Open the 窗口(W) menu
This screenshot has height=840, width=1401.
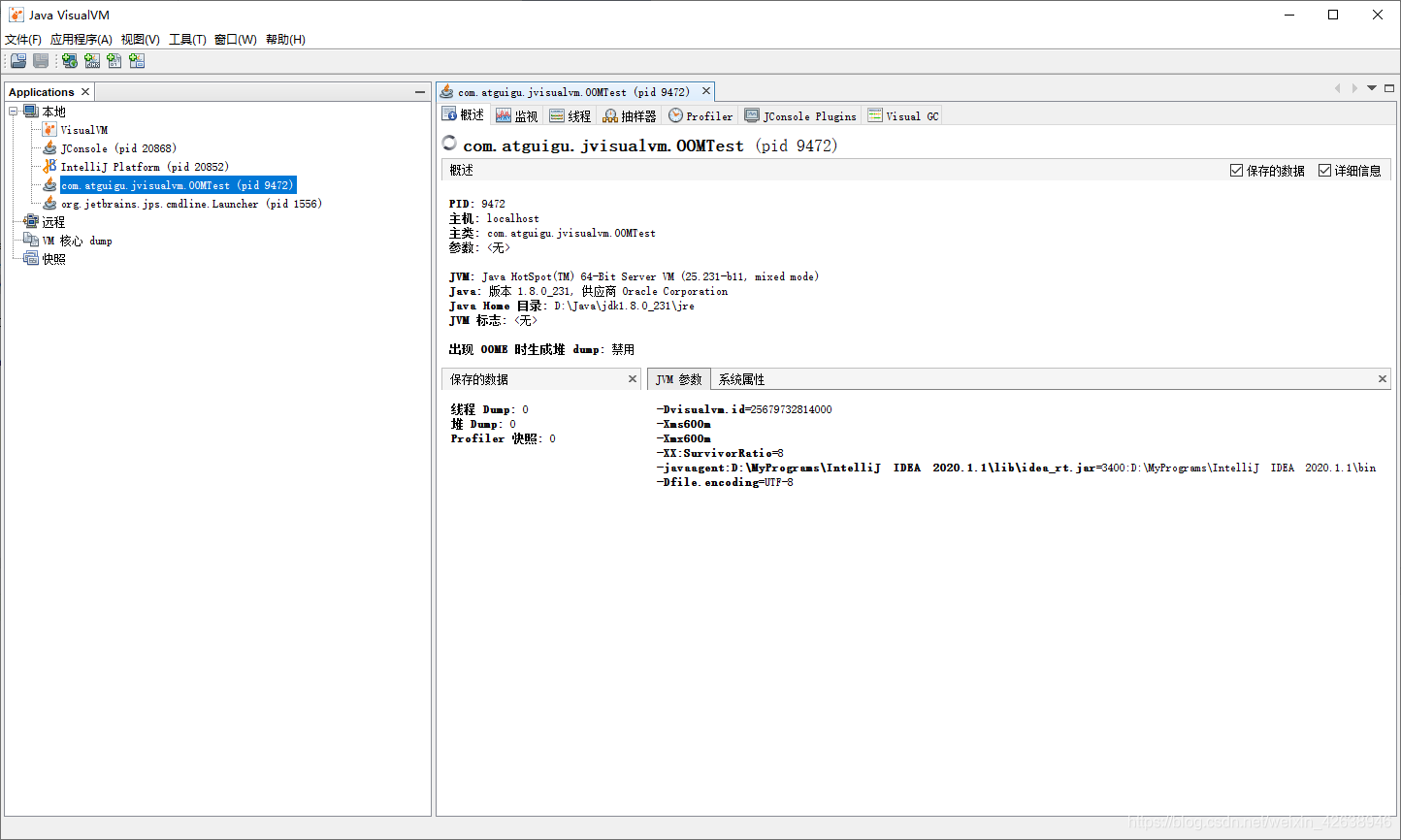pyautogui.click(x=236, y=40)
